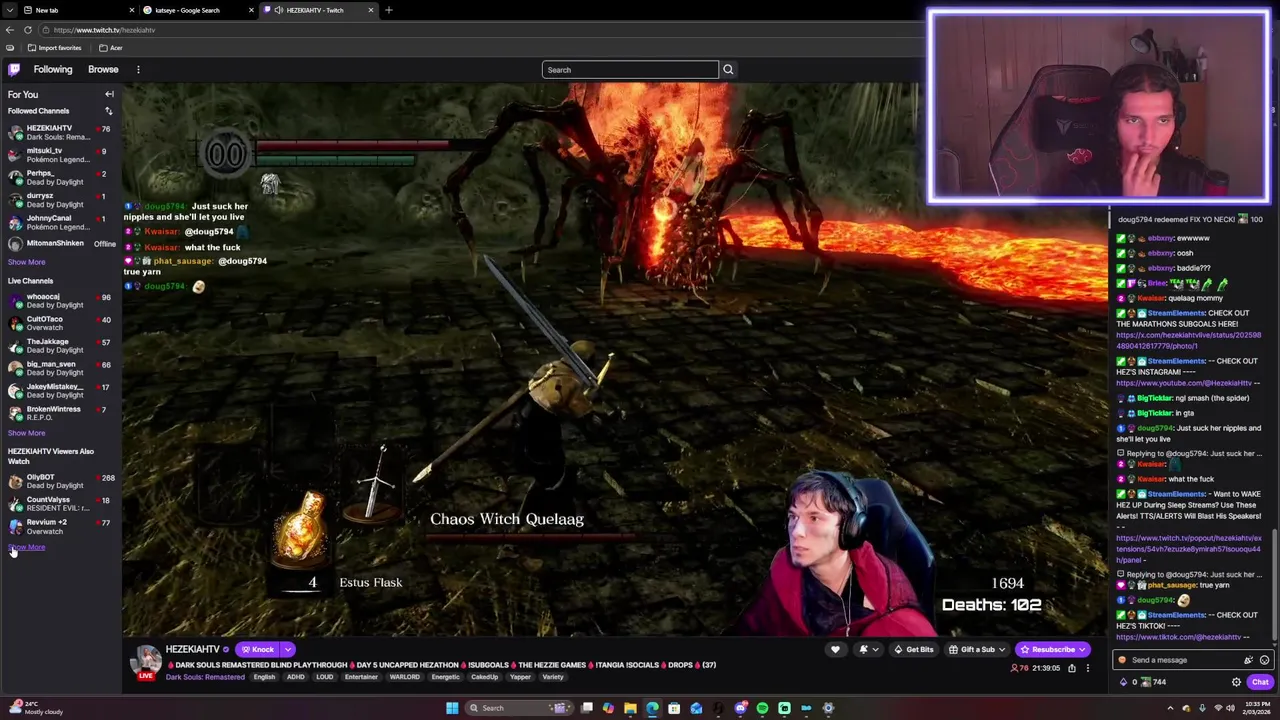Open the Import favorites bookmark

click(55, 48)
